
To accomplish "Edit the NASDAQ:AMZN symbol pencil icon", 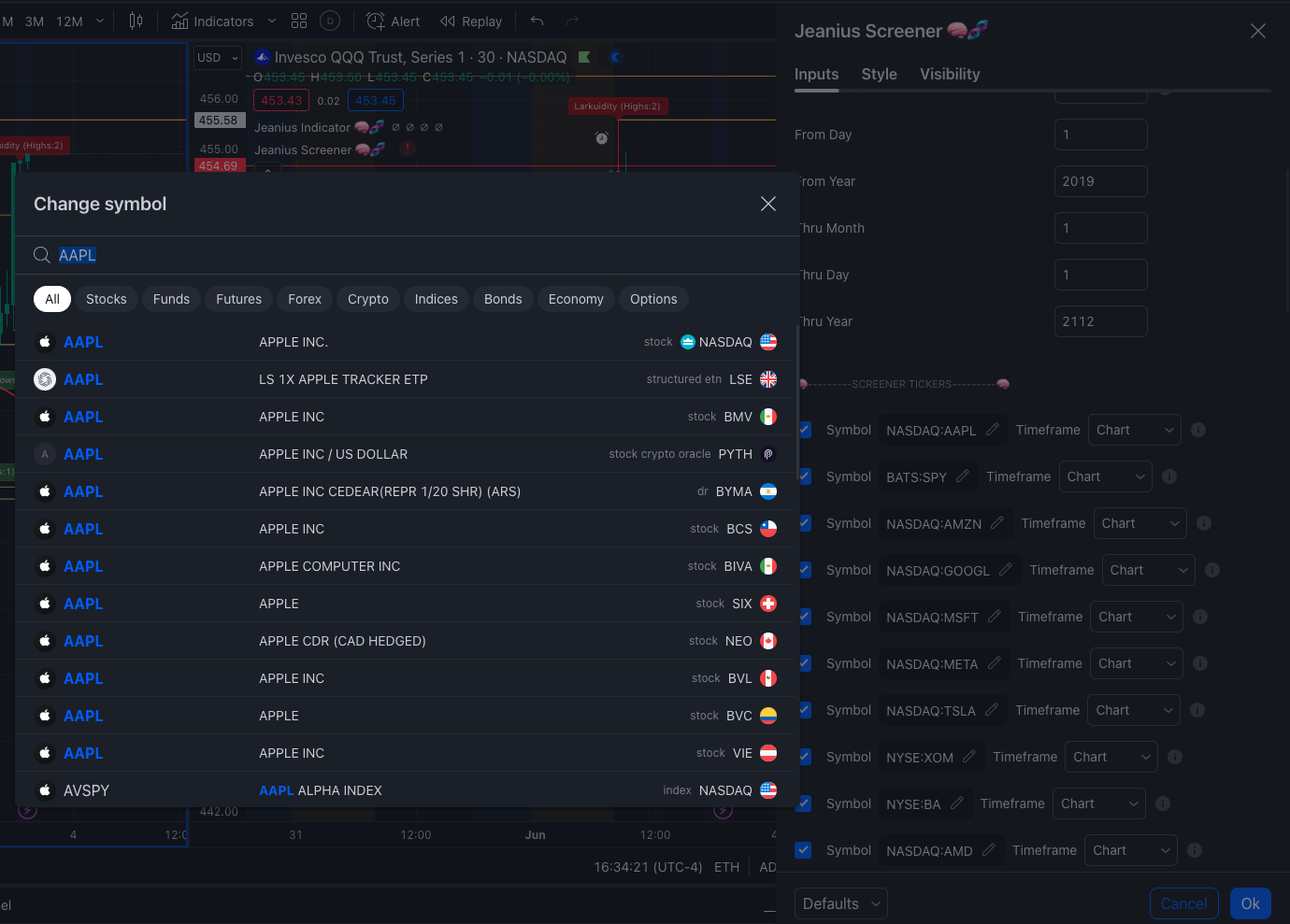I will click(997, 523).
